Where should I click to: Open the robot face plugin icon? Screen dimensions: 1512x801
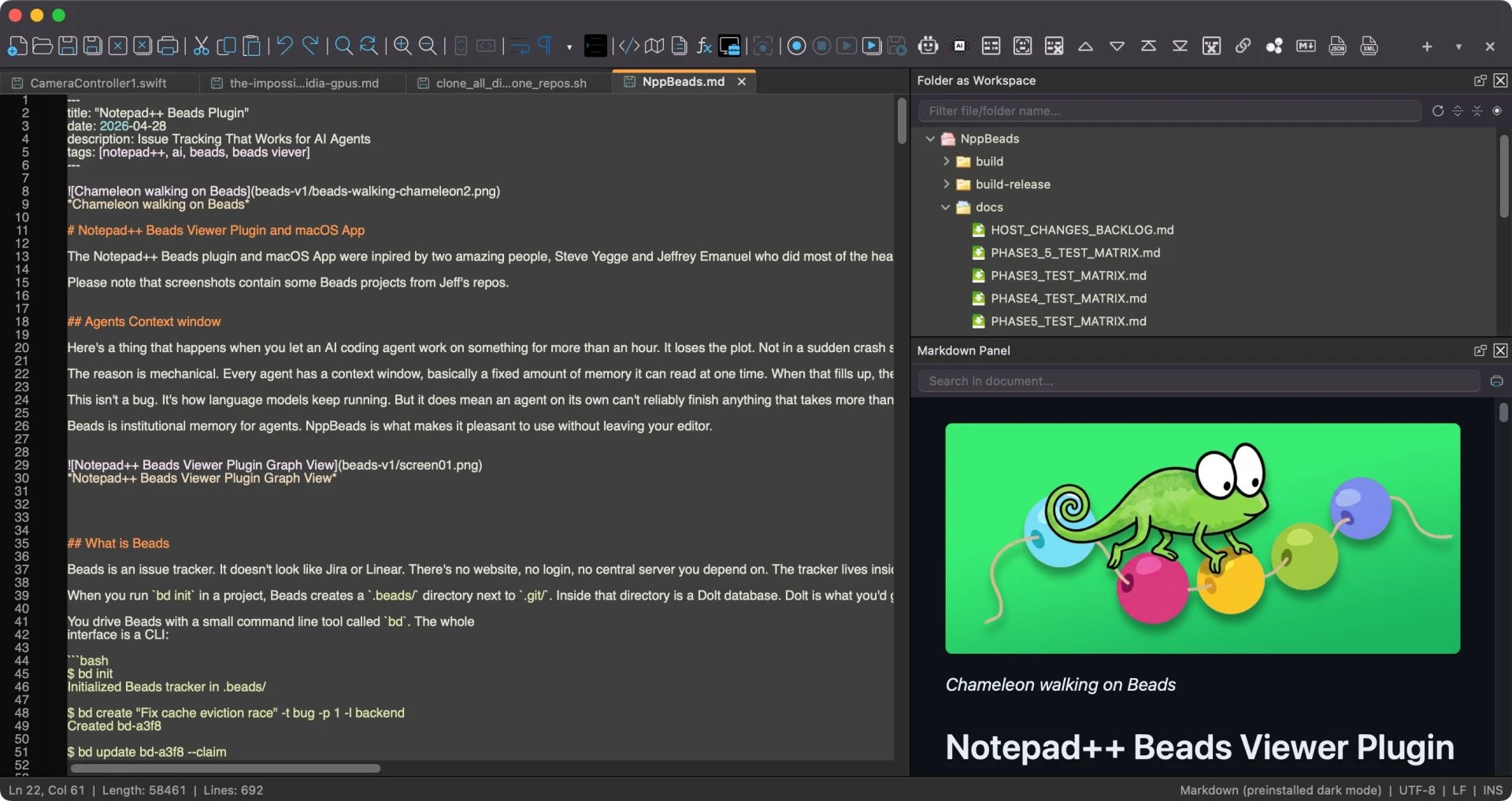point(928,46)
